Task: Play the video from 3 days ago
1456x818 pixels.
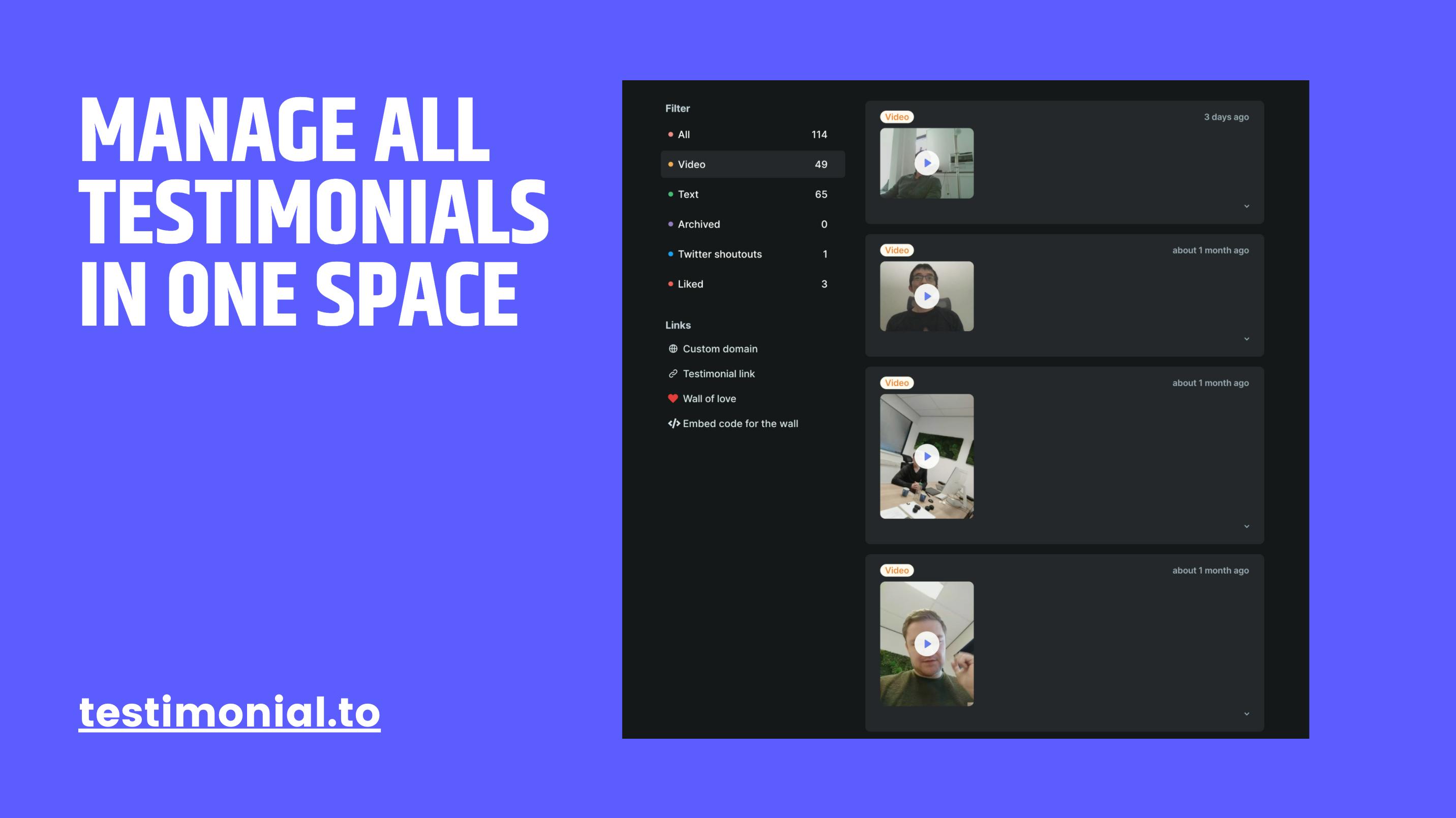Action: point(927,163)
